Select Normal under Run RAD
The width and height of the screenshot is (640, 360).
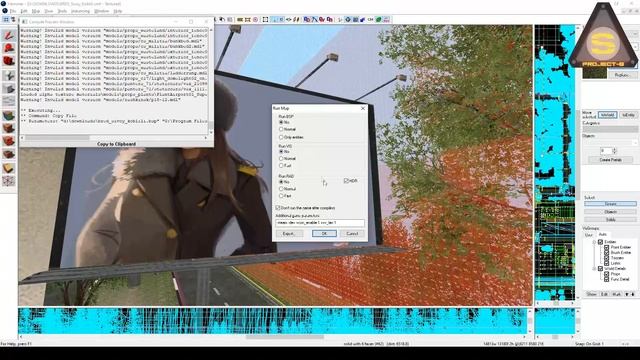point(281,189)
